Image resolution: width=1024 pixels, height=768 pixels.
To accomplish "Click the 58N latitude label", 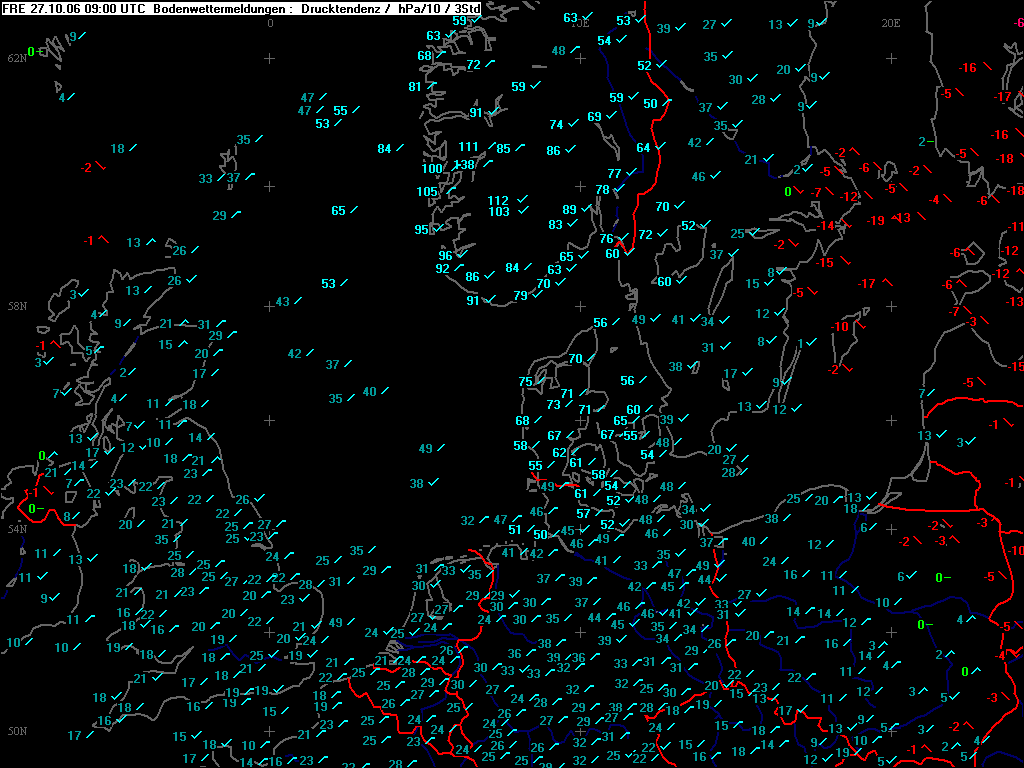I will coord(17,306).
